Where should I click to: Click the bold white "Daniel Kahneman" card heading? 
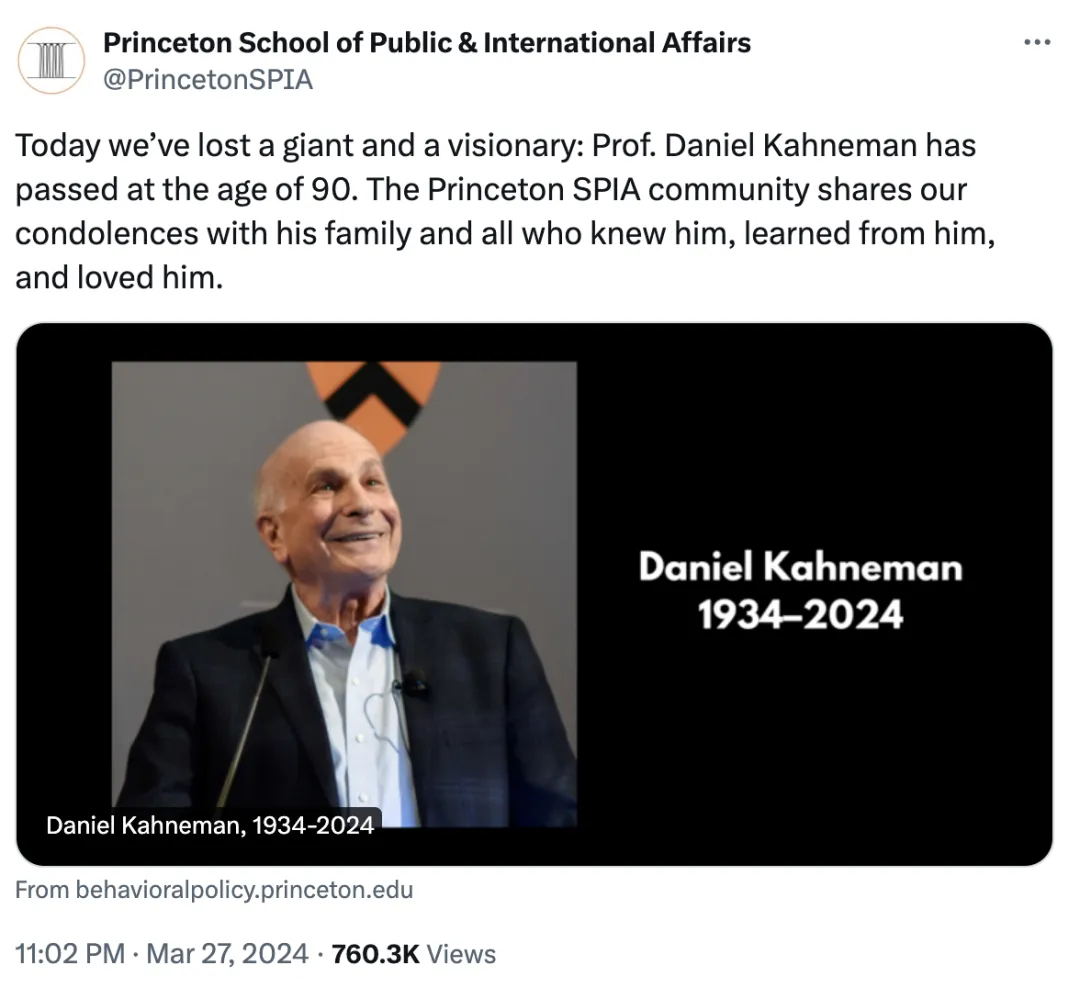[800, 568]
